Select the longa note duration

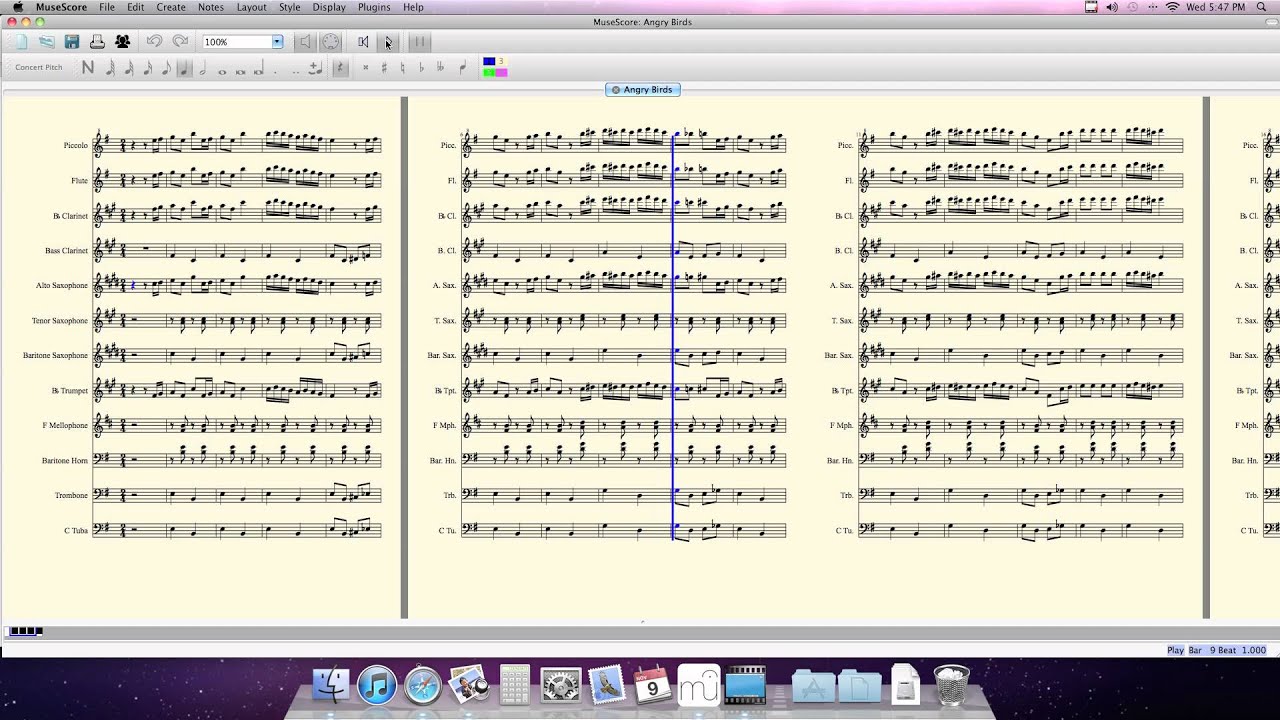click(x=259, y=69)
